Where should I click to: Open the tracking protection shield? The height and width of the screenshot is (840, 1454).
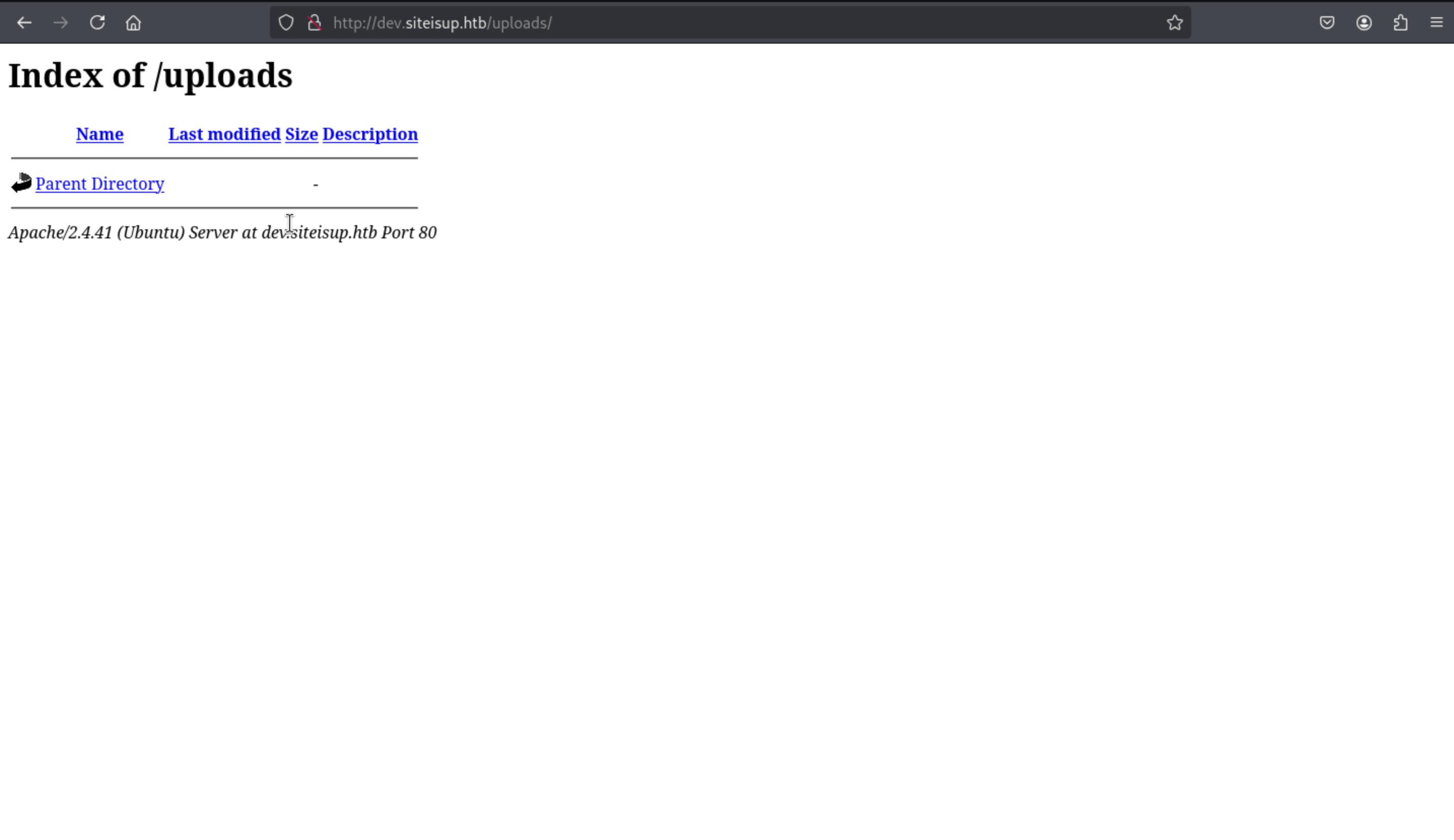(x=286, y=23)
